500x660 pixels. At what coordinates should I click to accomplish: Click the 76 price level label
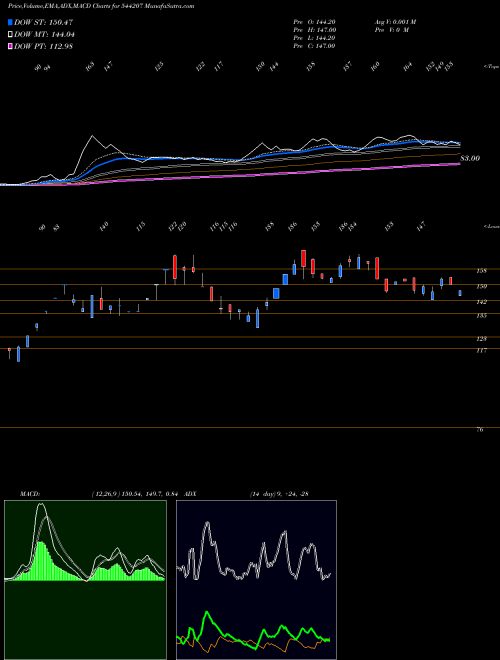click(480, 430)
